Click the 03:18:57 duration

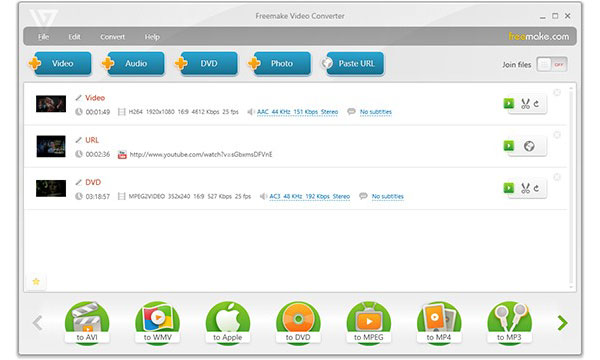98,197
